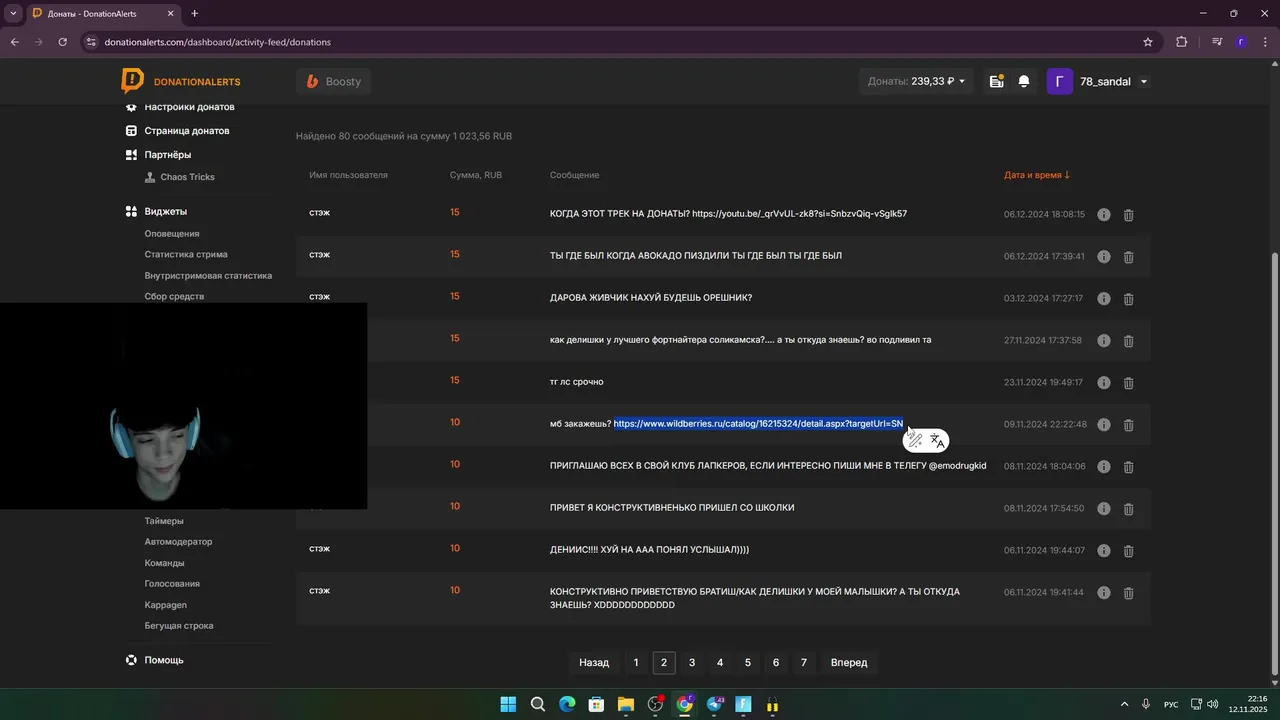This screenshot has width=1280, height=720.
Task: Reload the page in Chrome
Action: pos(63,42)
